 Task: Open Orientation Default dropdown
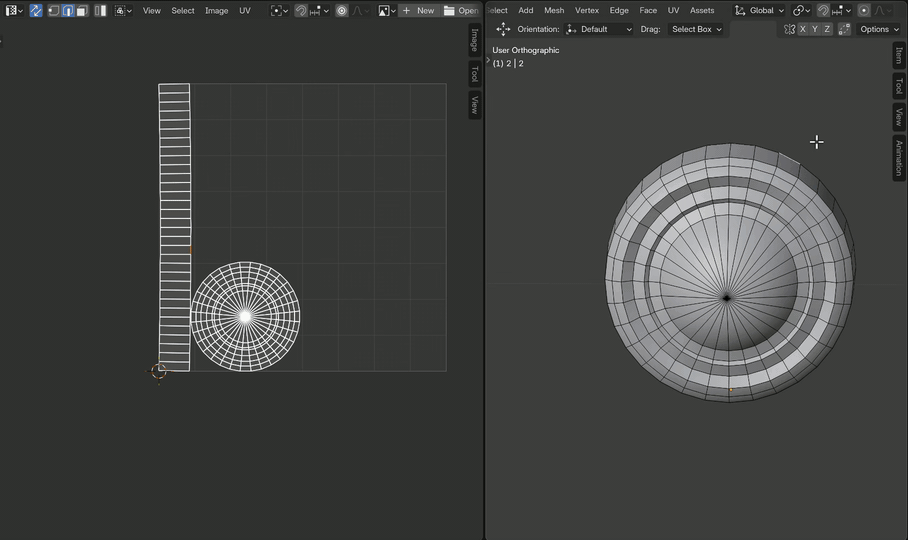click(x=599, y=29)
